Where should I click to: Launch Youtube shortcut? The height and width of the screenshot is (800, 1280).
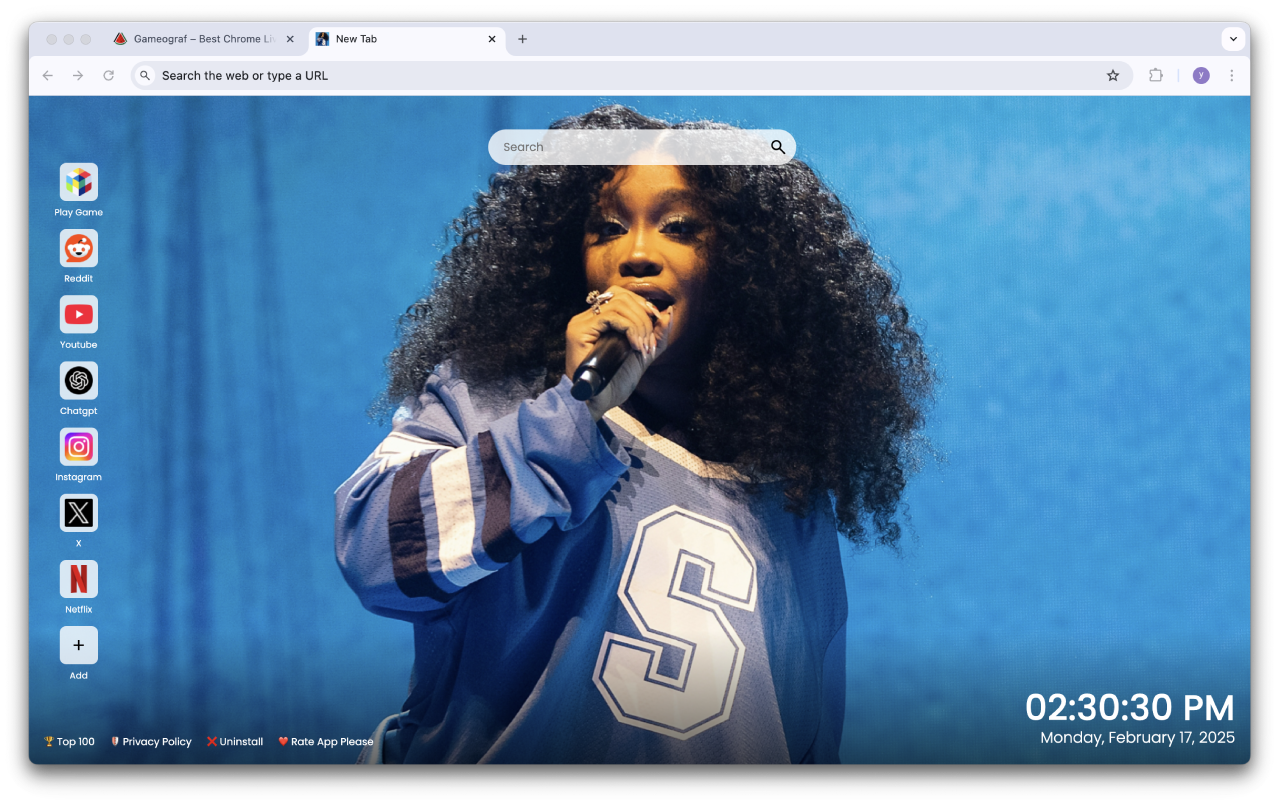click(x=78, y=314)
